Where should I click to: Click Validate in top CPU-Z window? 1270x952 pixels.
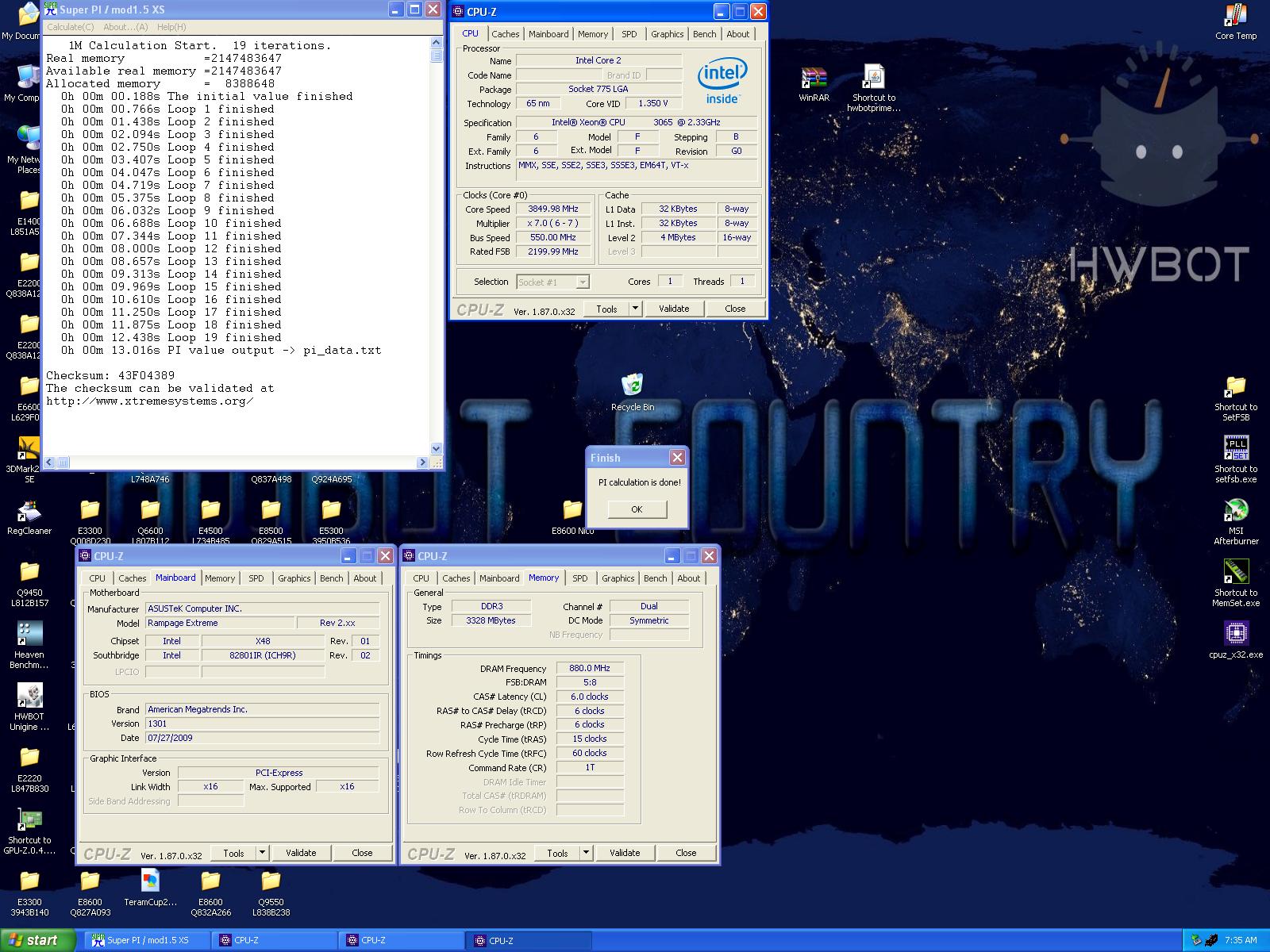point(674,309)
